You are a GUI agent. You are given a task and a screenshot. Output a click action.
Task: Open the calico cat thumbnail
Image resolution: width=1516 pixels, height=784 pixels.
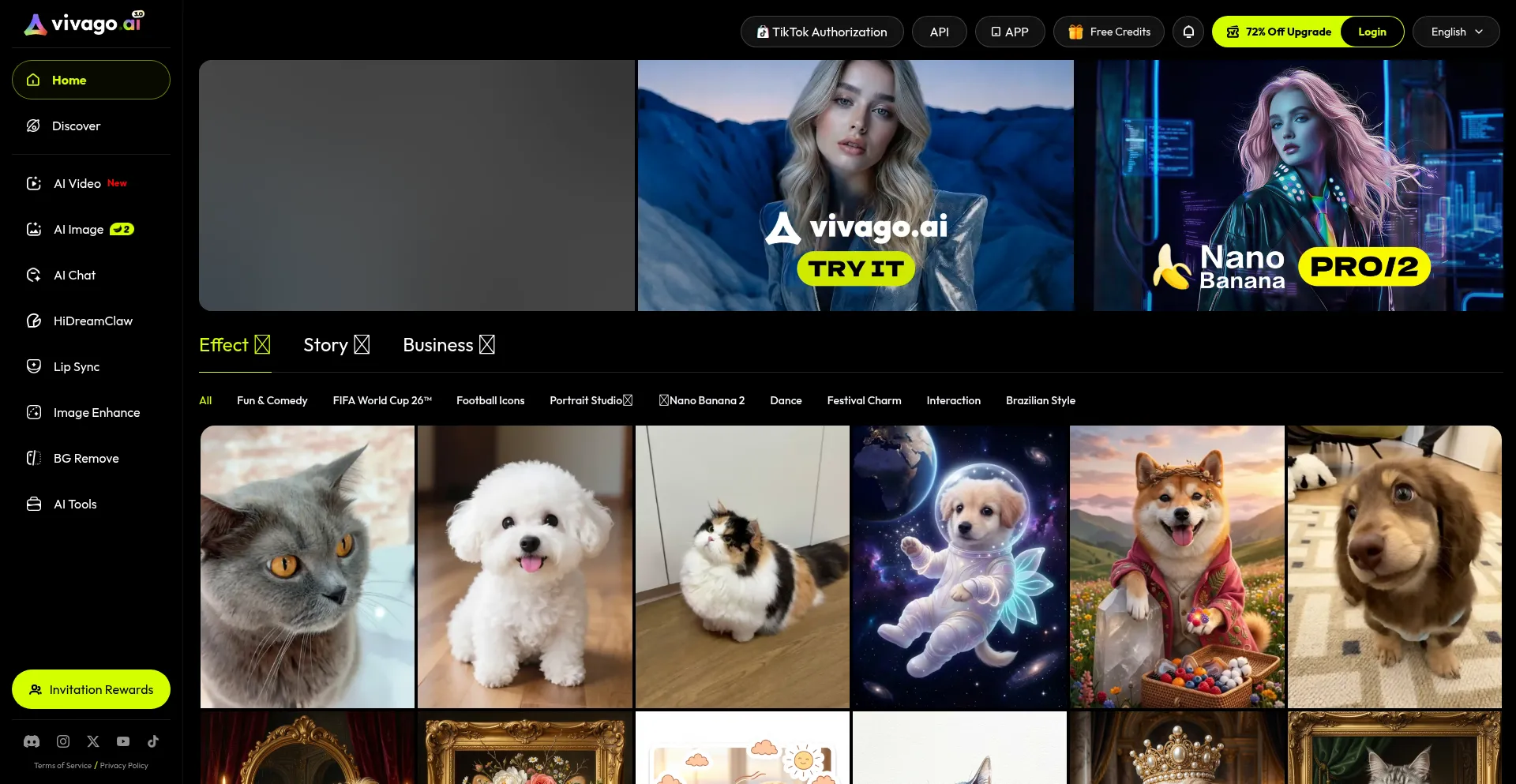click(742, 567)
